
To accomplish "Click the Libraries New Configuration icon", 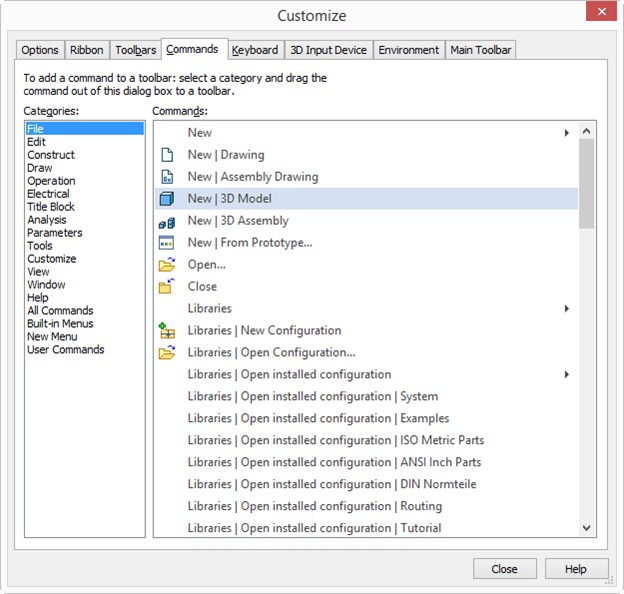I will point(167,331).
